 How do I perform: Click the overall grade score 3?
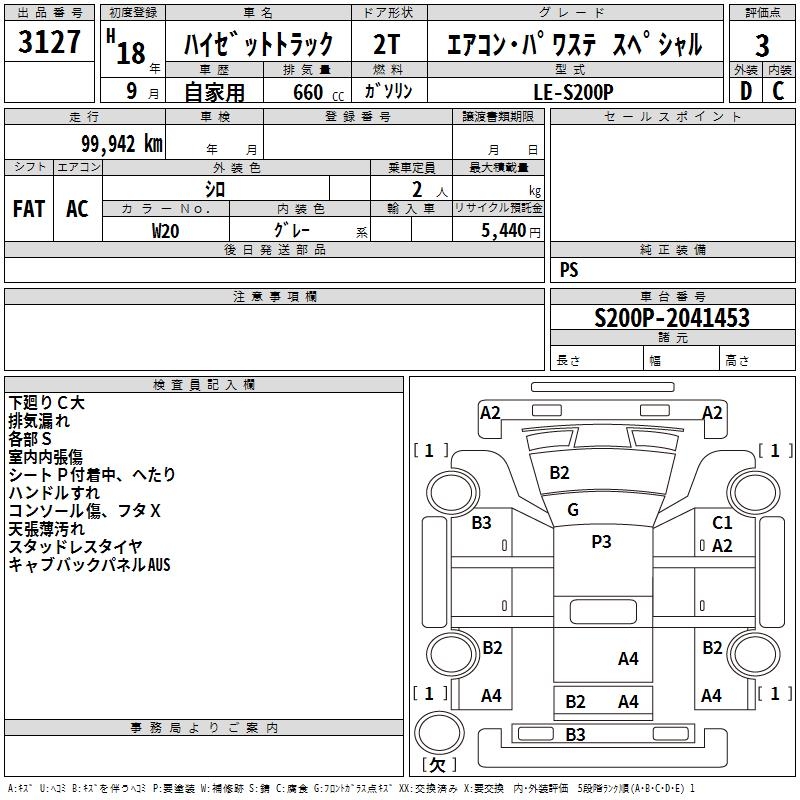(x=762, y=45)
